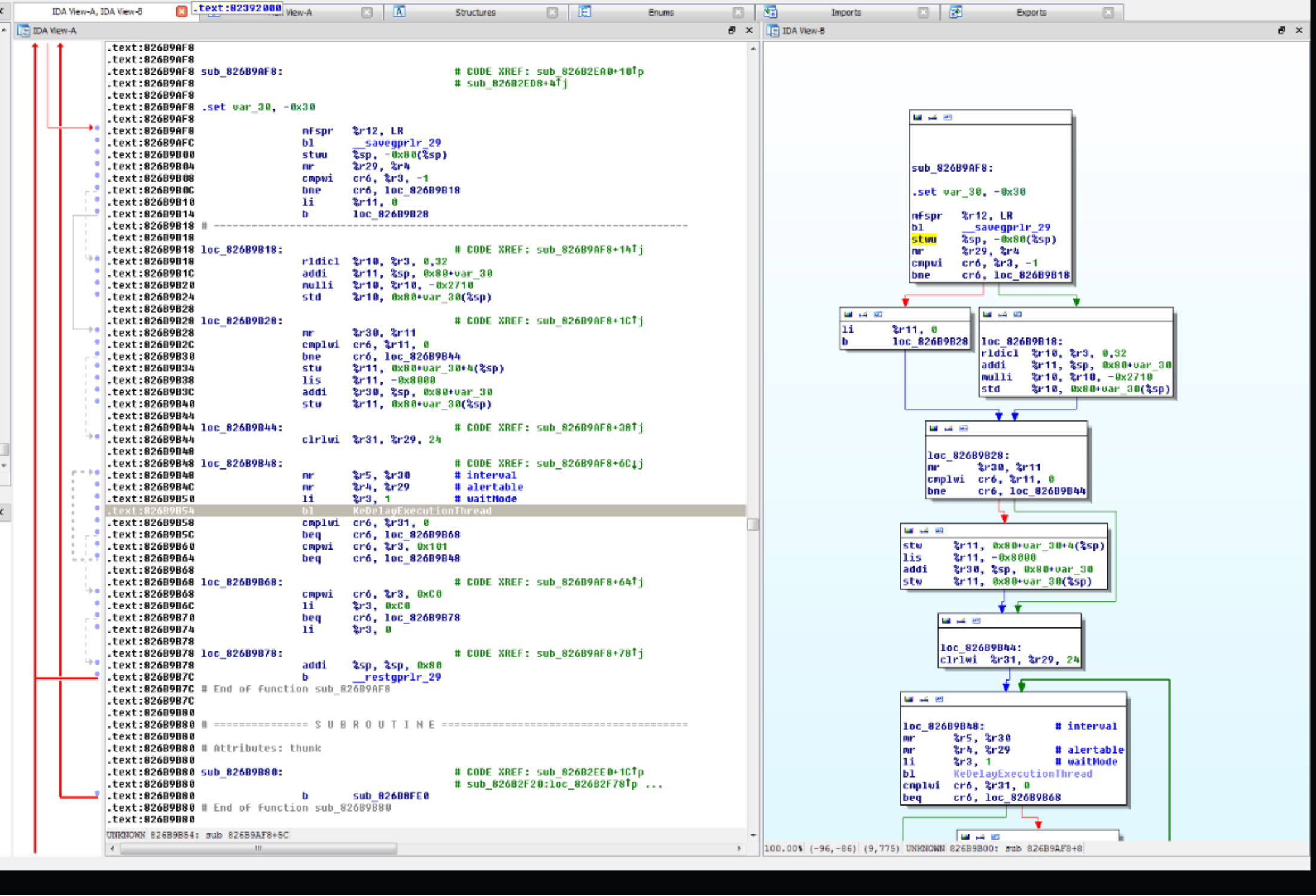The image size is (1316, 896).
Task: Toggle breakpoint dot at .text:826B9B1C
Action: click(97, 270)
